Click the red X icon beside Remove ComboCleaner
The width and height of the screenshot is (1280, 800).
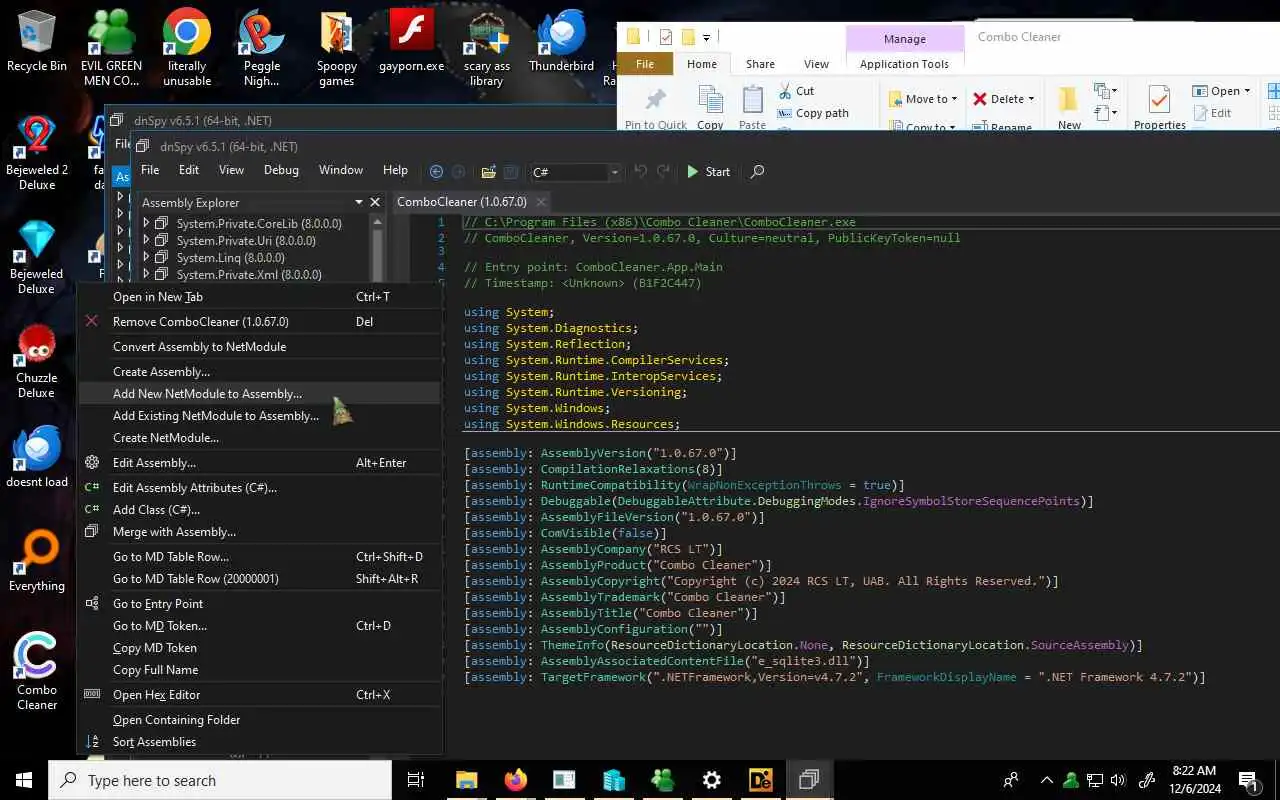click(x=92, y=321)
